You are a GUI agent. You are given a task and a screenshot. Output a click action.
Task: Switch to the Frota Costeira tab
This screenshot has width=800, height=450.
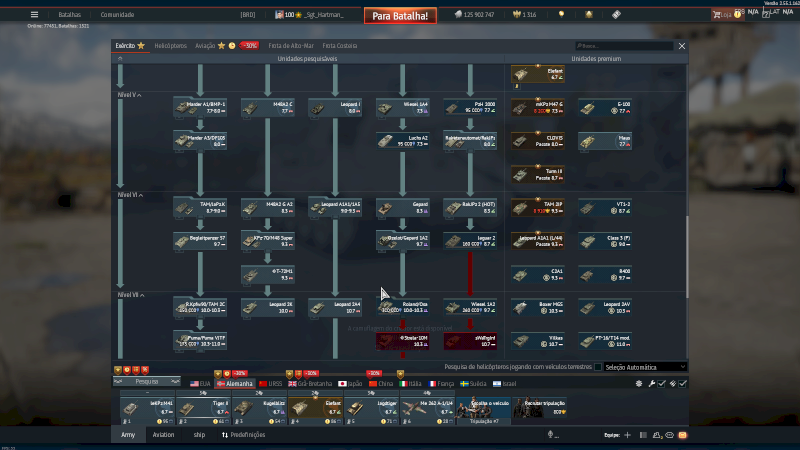[339, 45]
